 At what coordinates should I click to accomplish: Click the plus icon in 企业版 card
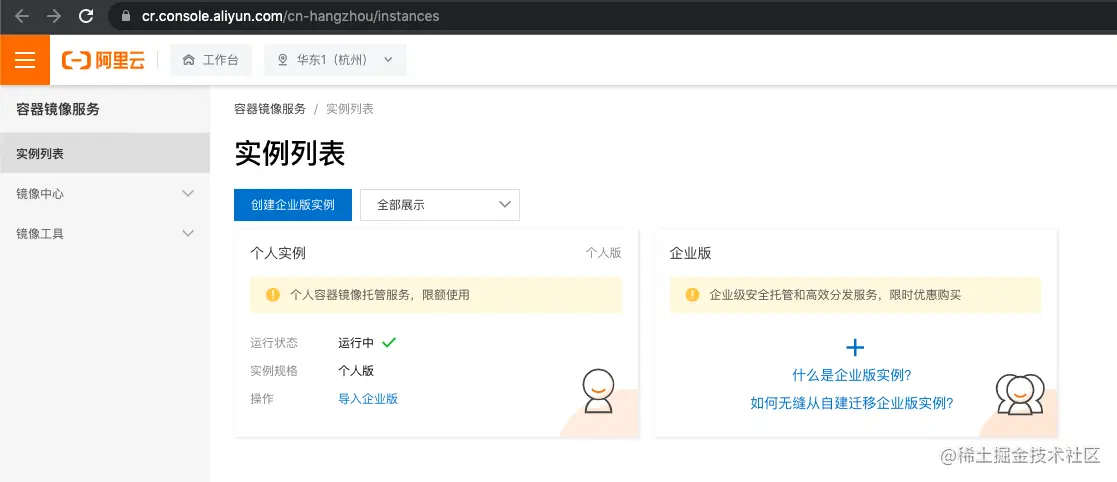pyautogui.click(x=855, y=347)
